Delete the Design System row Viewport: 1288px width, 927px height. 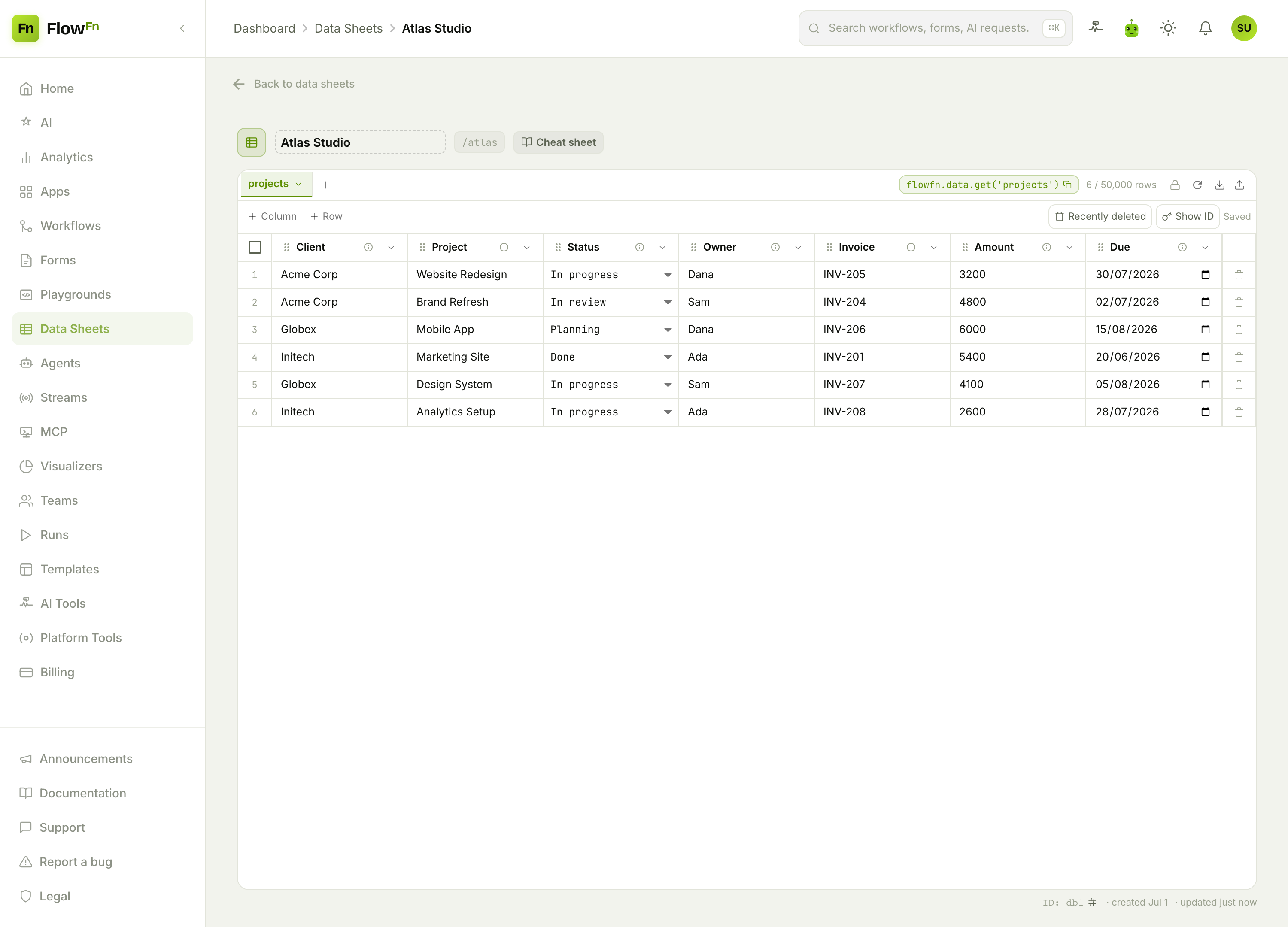(1239, 385)
